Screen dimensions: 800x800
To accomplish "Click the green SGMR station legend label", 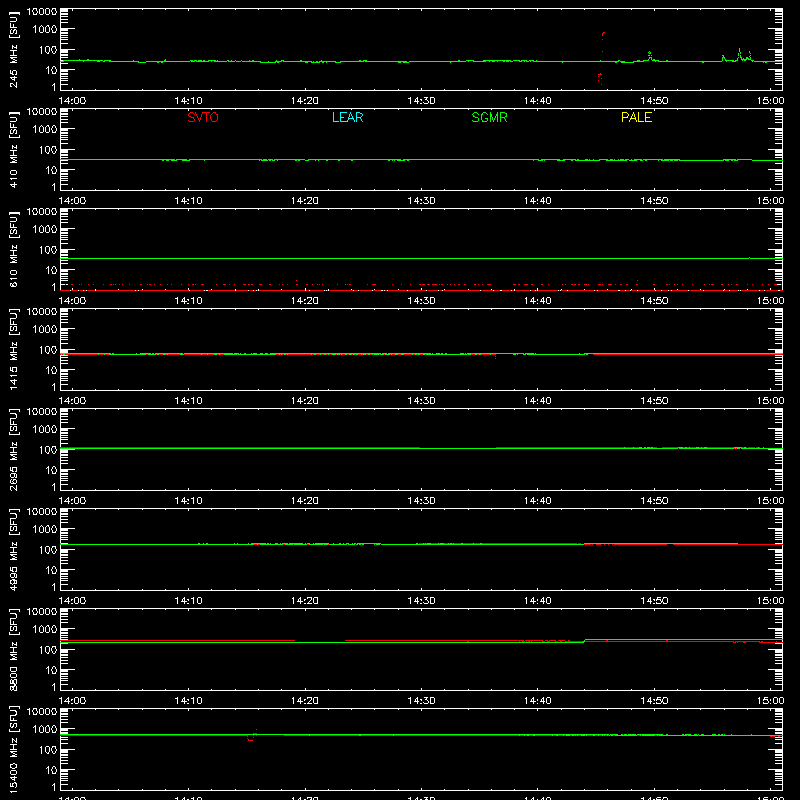I will (x=489, y=117).
